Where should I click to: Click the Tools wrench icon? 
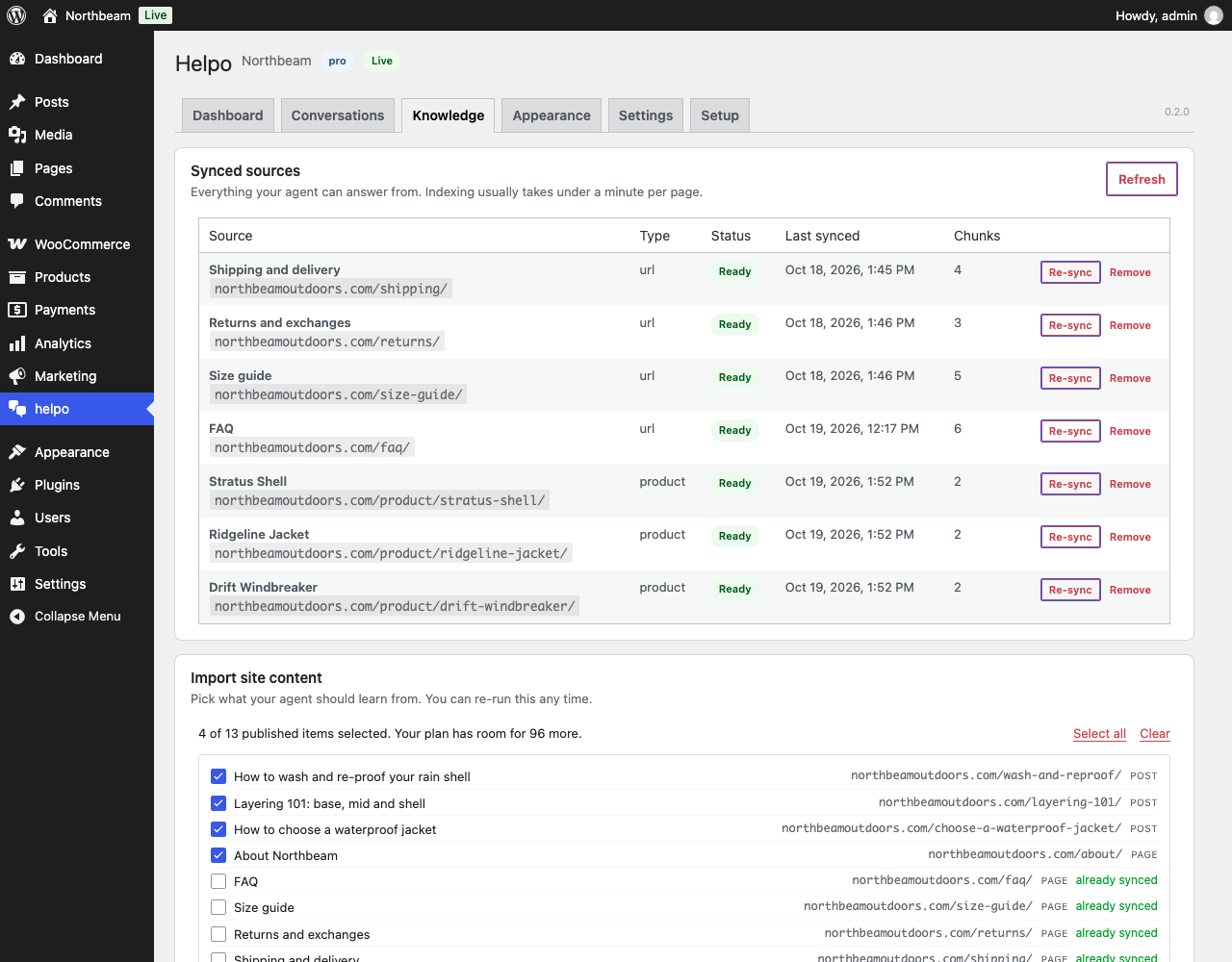(x=17, y=551)
